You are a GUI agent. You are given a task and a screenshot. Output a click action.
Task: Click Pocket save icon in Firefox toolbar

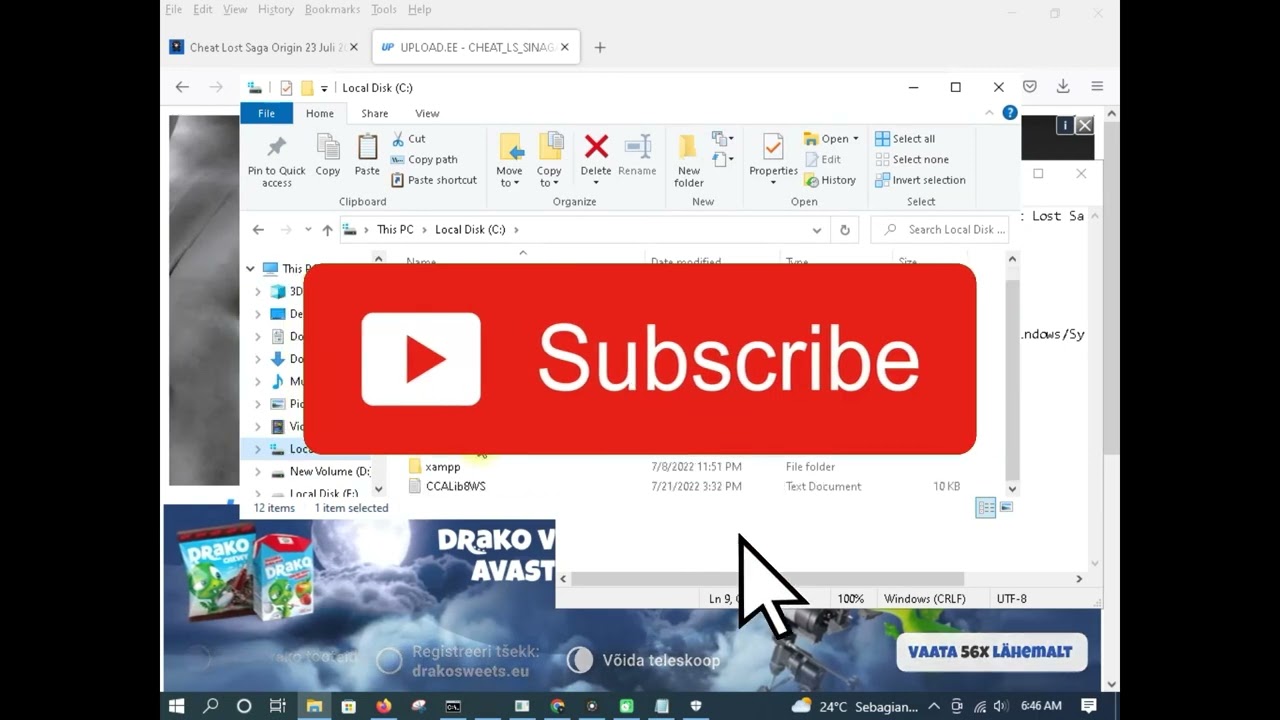tap(1029, 87)
